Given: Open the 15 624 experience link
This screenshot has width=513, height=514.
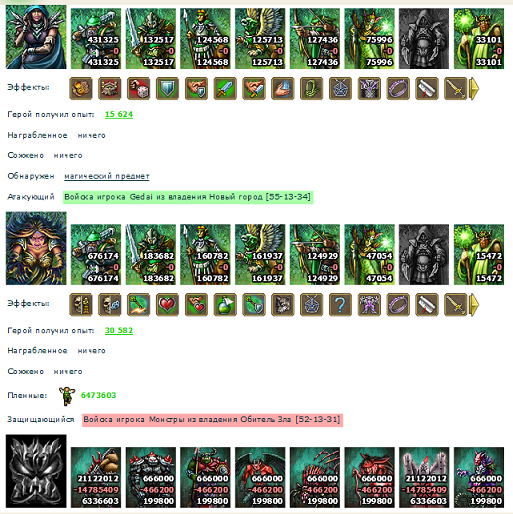Looking at the screenshot, I should [x=119, y=114].
